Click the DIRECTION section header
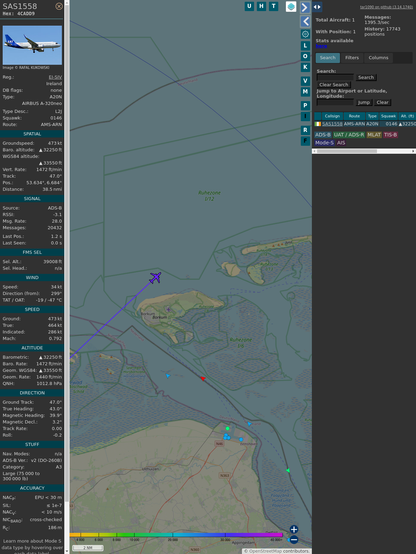Image resolution: width=416 pixels, height=554 pixels. 32,393
